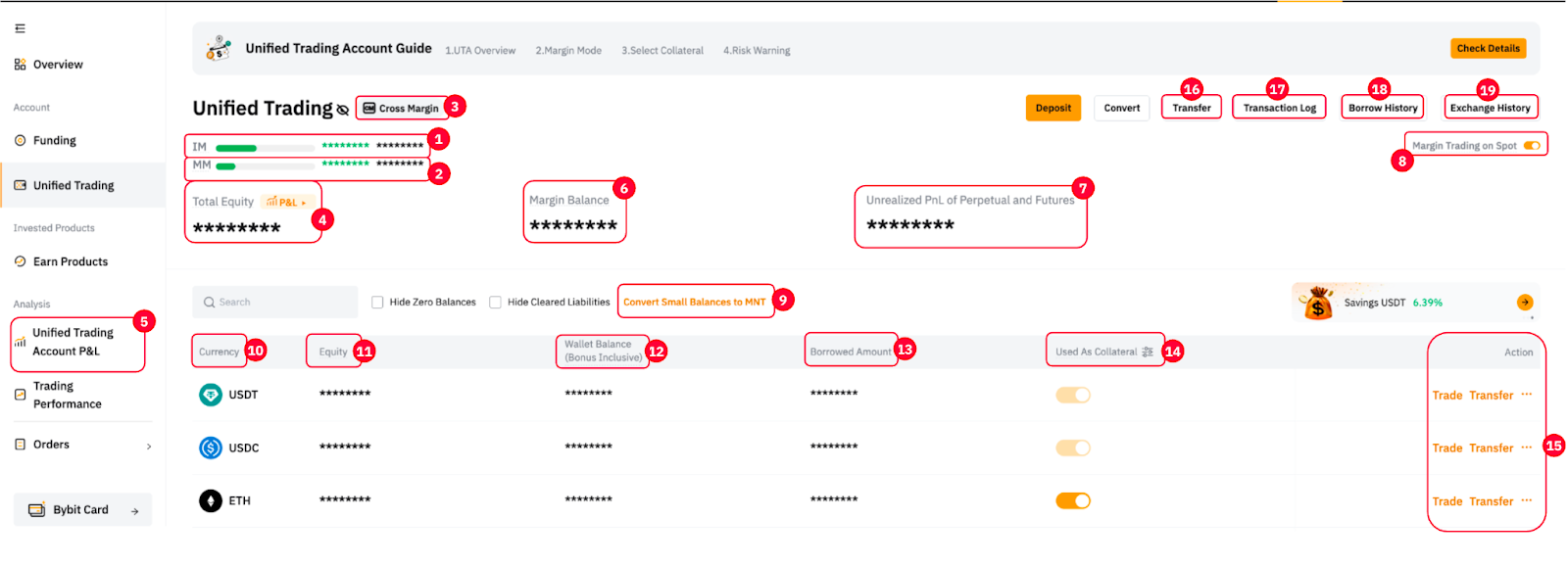
Task: Click the ETH coin icon
Action: [211, 500]
